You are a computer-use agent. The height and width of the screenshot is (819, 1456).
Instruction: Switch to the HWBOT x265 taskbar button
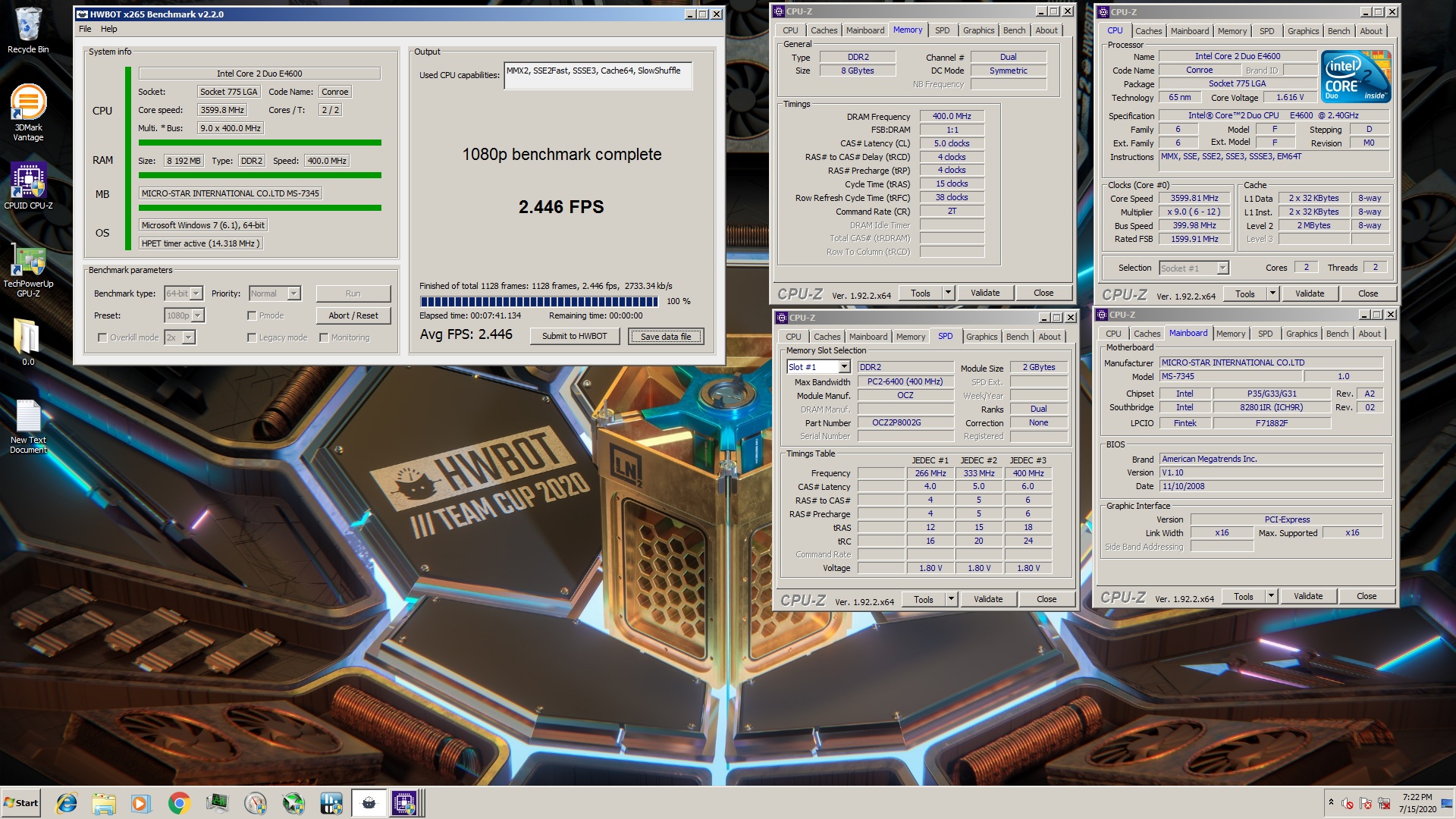pyautogui.click(x=369, y=803)
